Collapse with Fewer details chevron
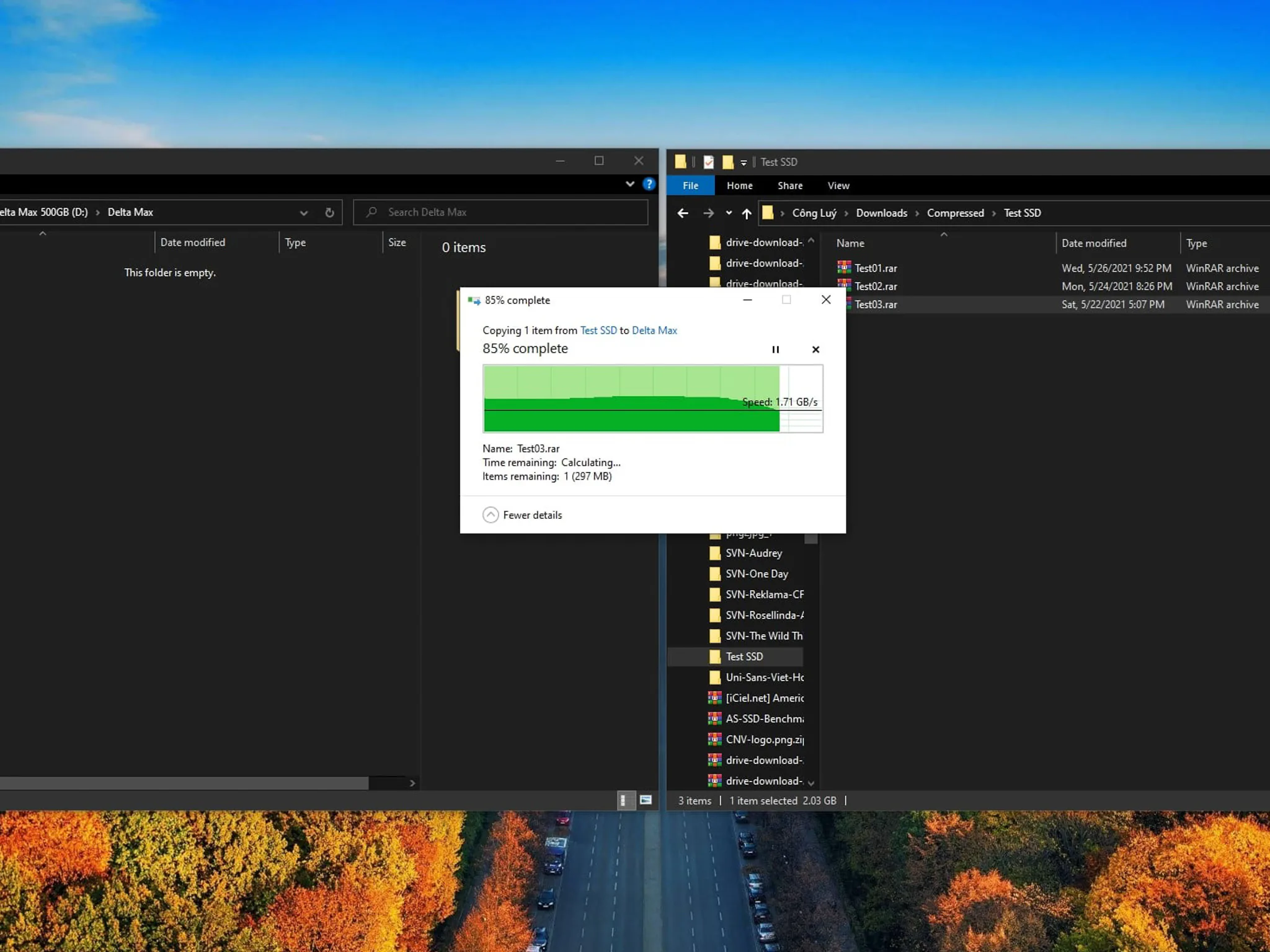Image resolution: width=1270 pixels, height=952 pixels. [x=491, y=515]
